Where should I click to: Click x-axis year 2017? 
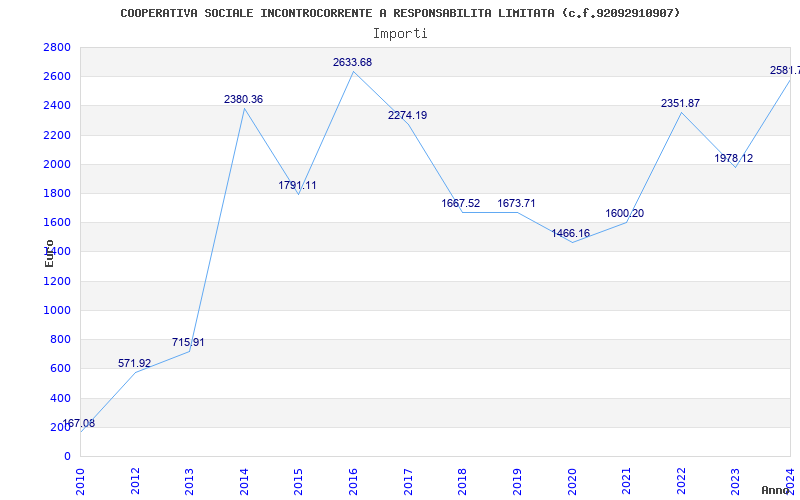click(408, 481)
